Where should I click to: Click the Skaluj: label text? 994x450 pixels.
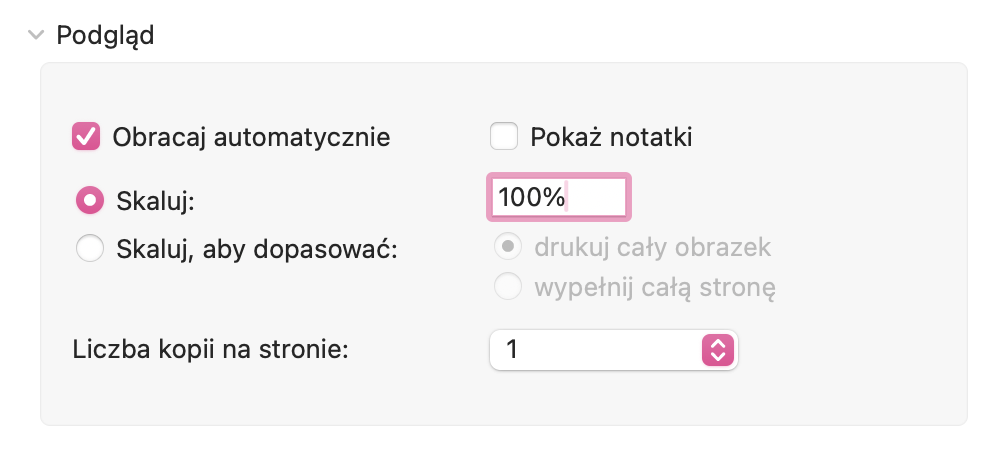155,200
